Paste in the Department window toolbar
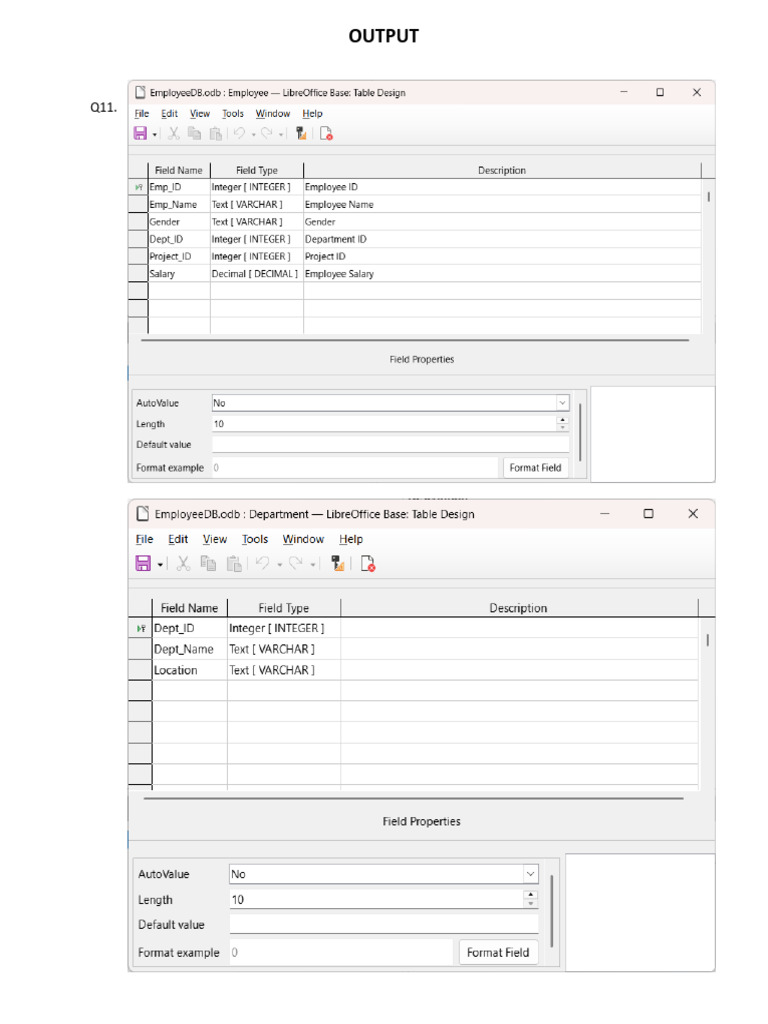The image size is (768, 1024). click(x=234, y=563)
